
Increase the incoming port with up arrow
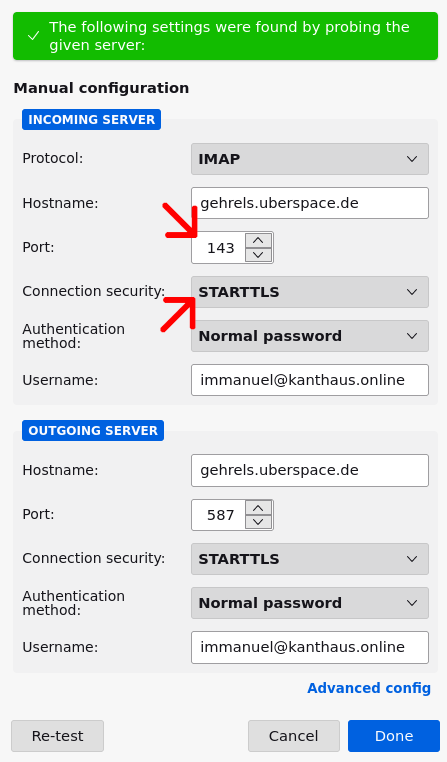pyautogui.click(x=258, y=240)
